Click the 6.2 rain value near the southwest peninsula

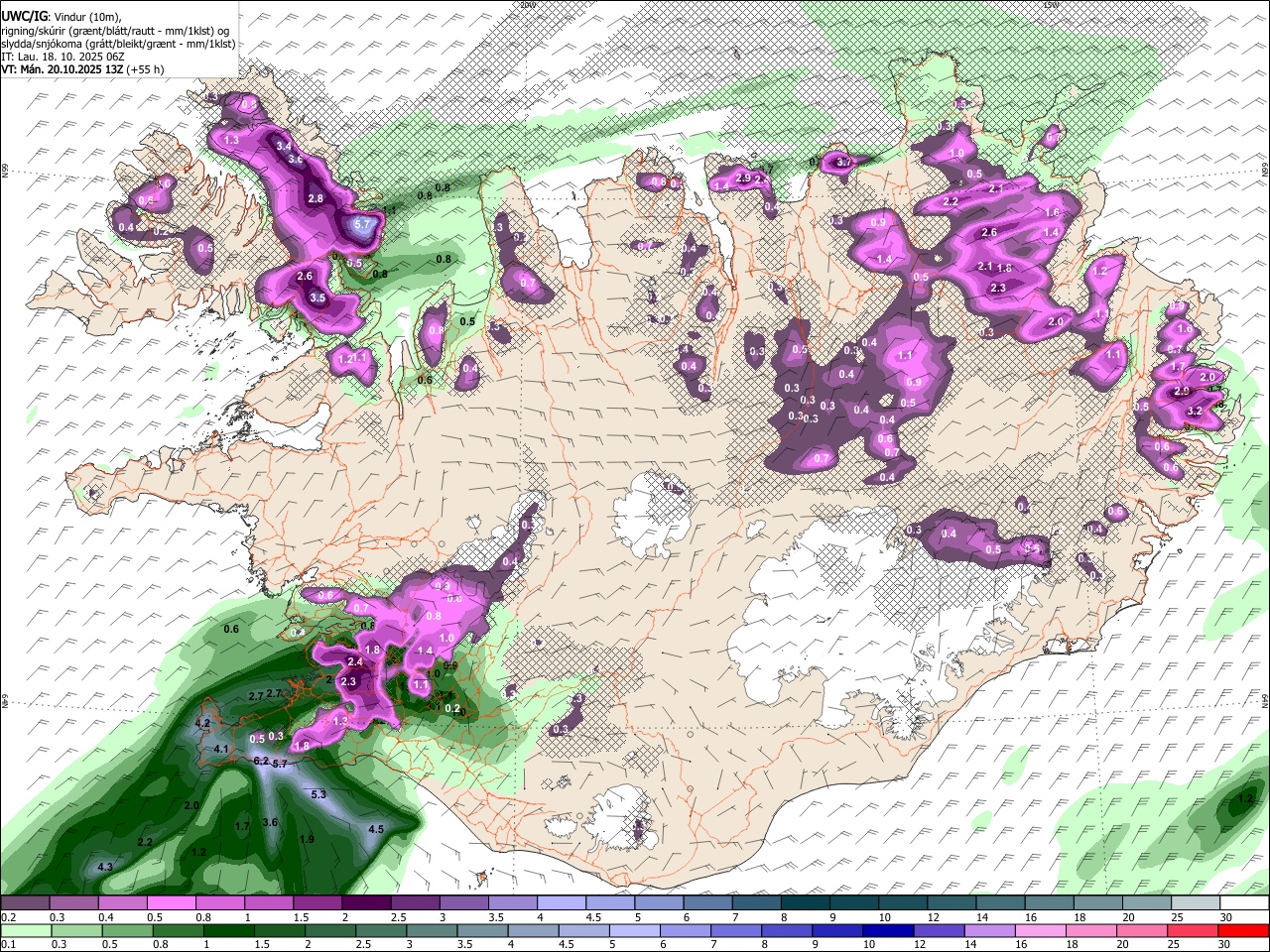(x=261, y=761)
